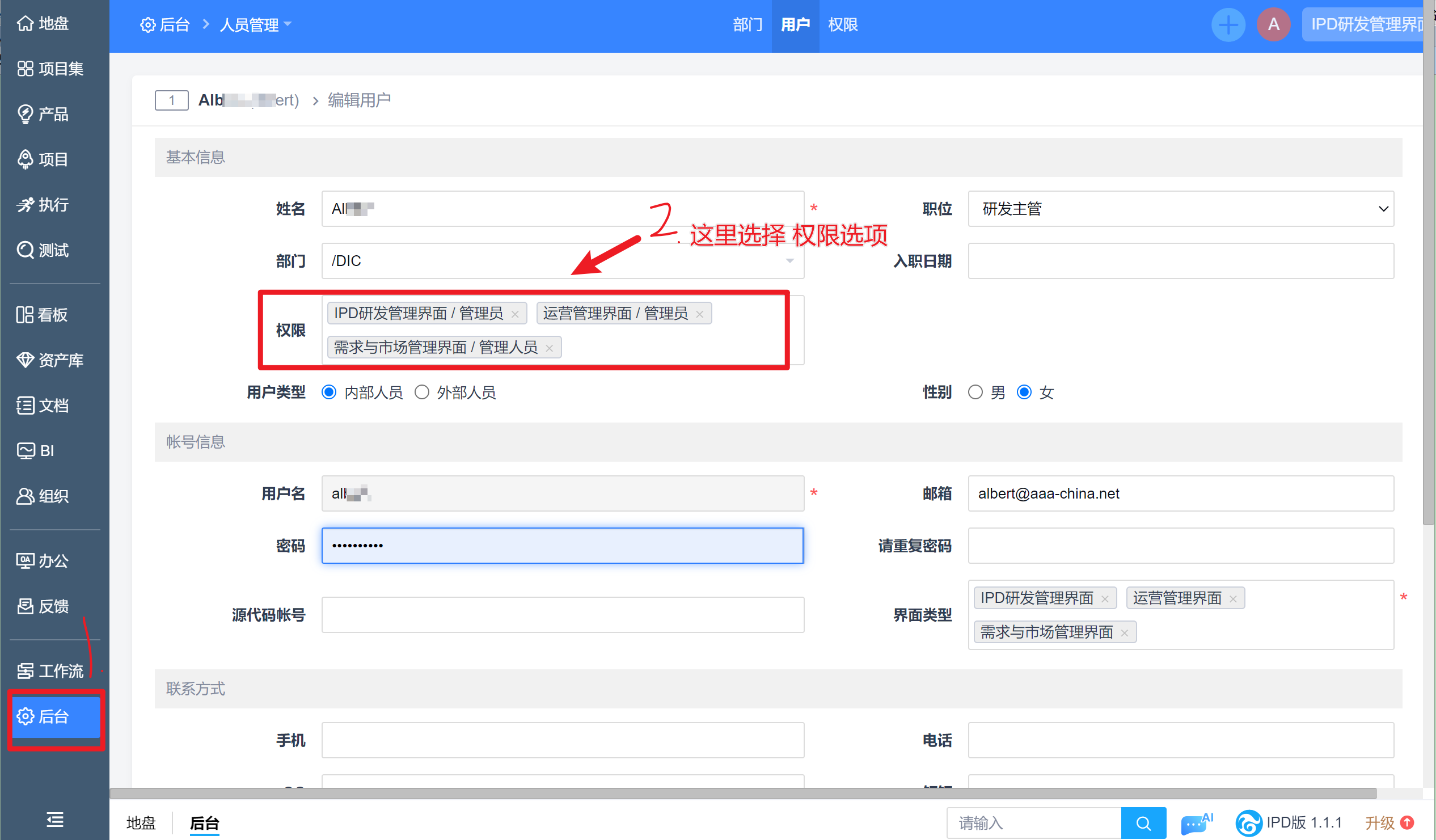The image size is (1436, 840).
Task: Click the 邮箱 field albert@aaa-china.net
Action: coord(1181,493)
